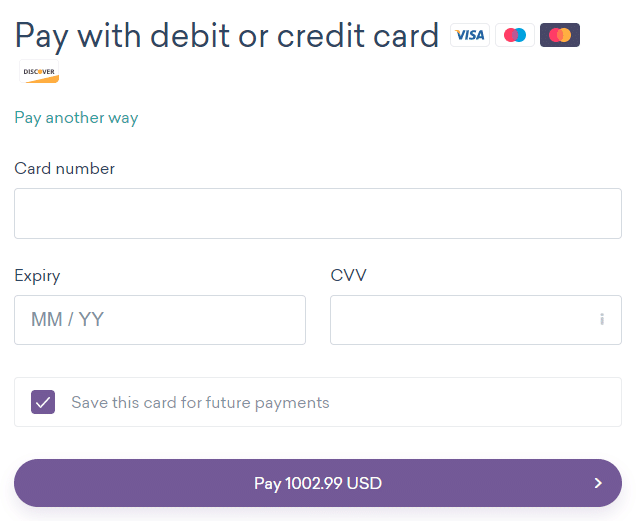The width and height of the screenshot is (637, 521).
Task: Click the save card option container
Action: (318, 402)
